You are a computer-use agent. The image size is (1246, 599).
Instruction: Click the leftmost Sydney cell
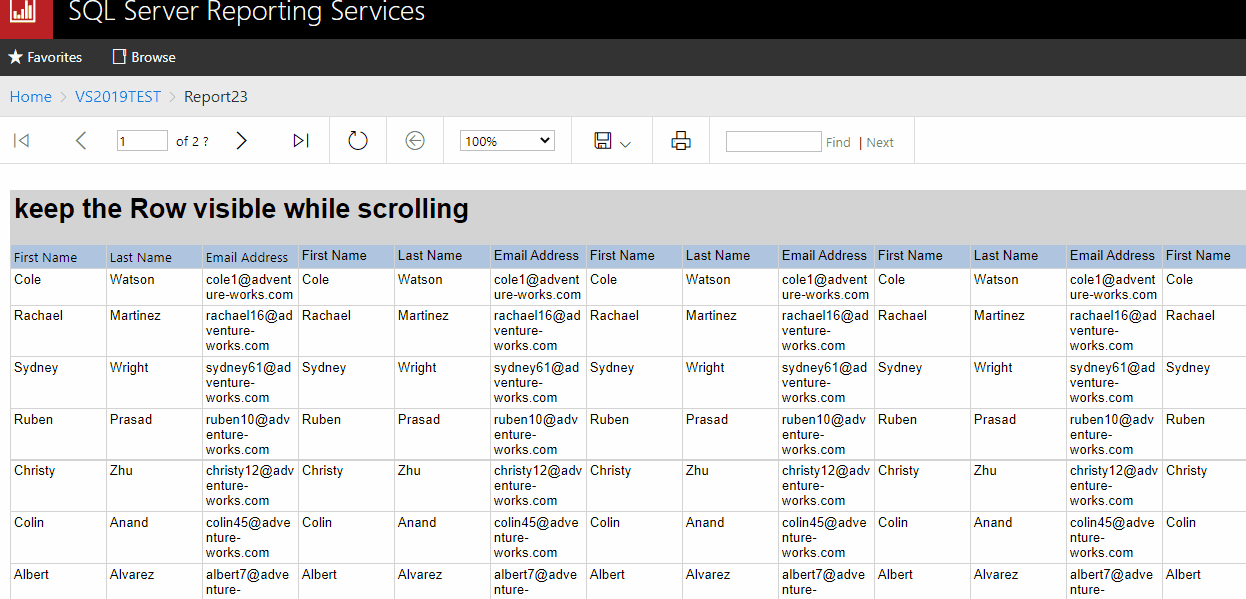[x=58, y=383]
